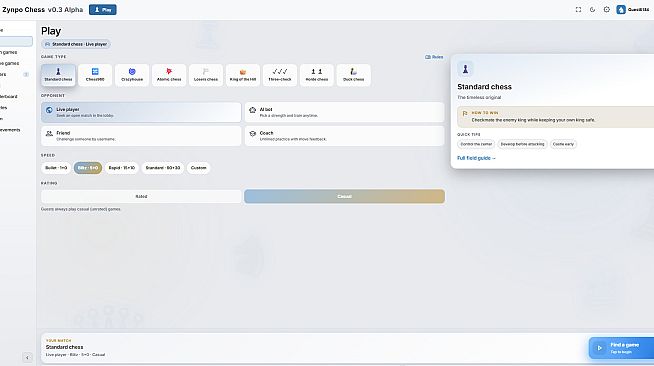Open the Full field guide link
The width and height of the screenshot is (654, 366).
click(476, 158)
